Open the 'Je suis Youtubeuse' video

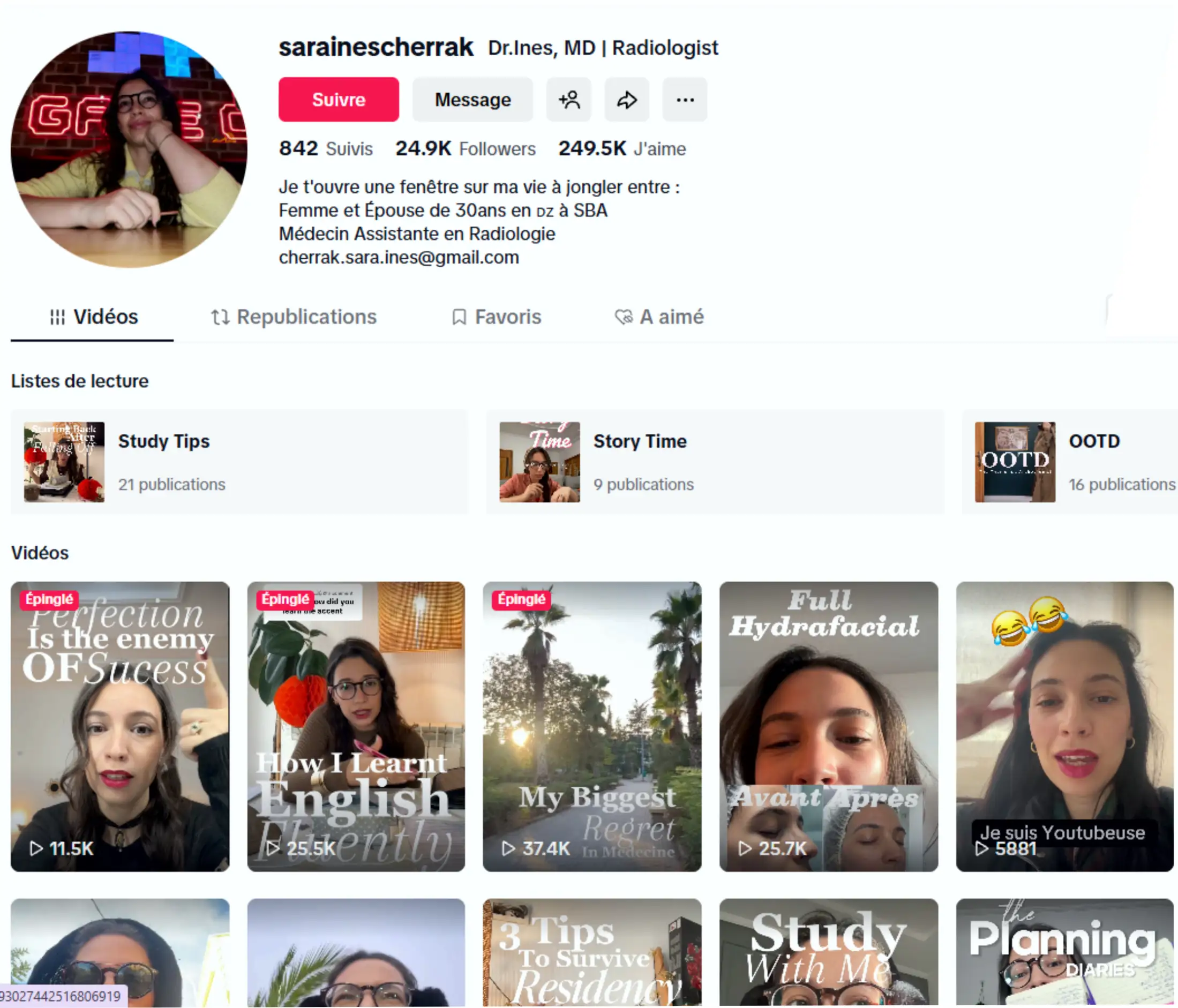click(x=1064, y=726)
